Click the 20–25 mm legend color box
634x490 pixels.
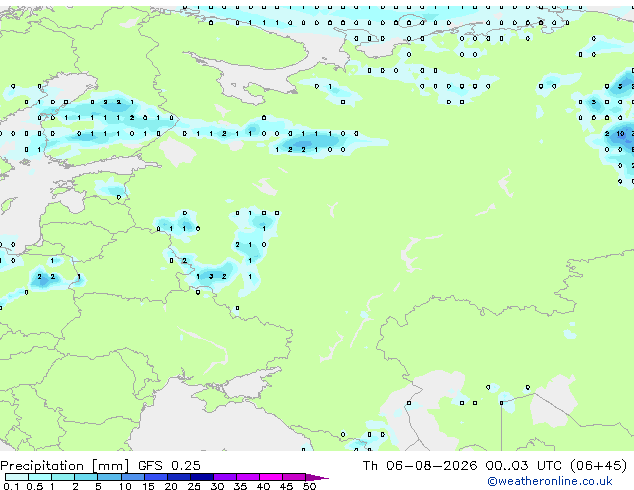pos(178,477)
